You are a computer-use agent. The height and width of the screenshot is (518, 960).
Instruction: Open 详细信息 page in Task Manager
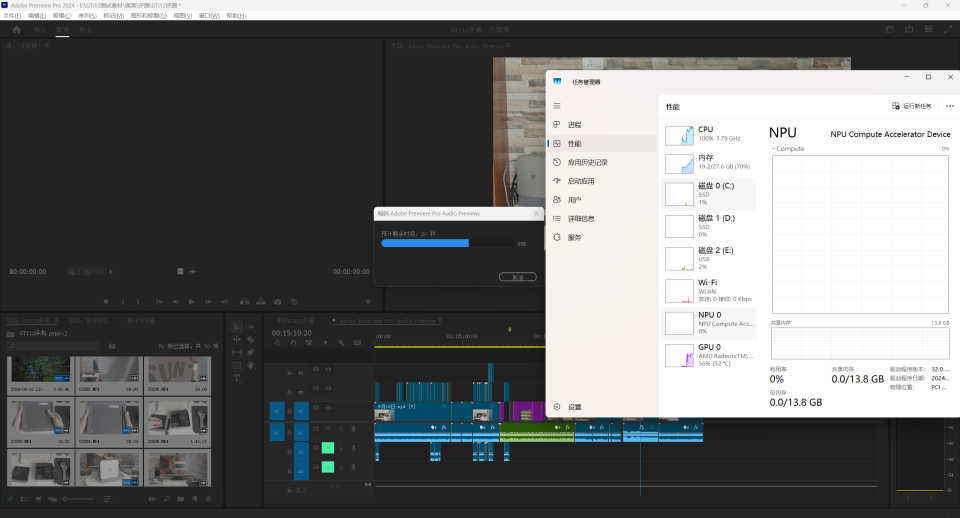[602, 219]
